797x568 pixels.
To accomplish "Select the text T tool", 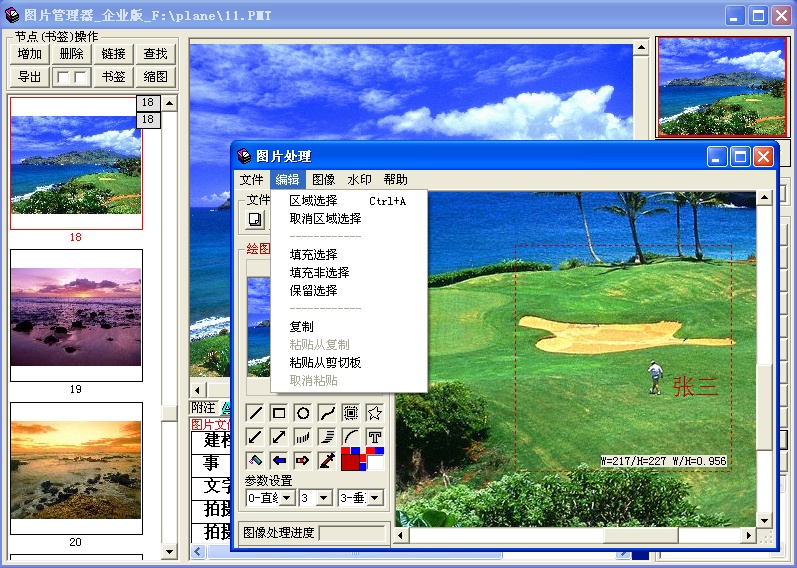I will (x=374, y=437).
